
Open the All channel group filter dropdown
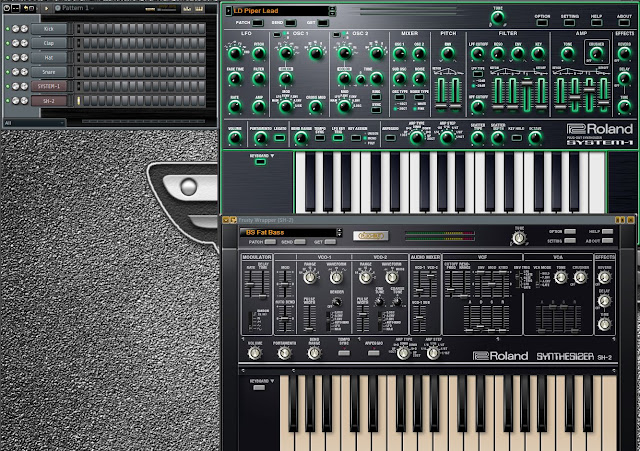[x=34, y=123]
